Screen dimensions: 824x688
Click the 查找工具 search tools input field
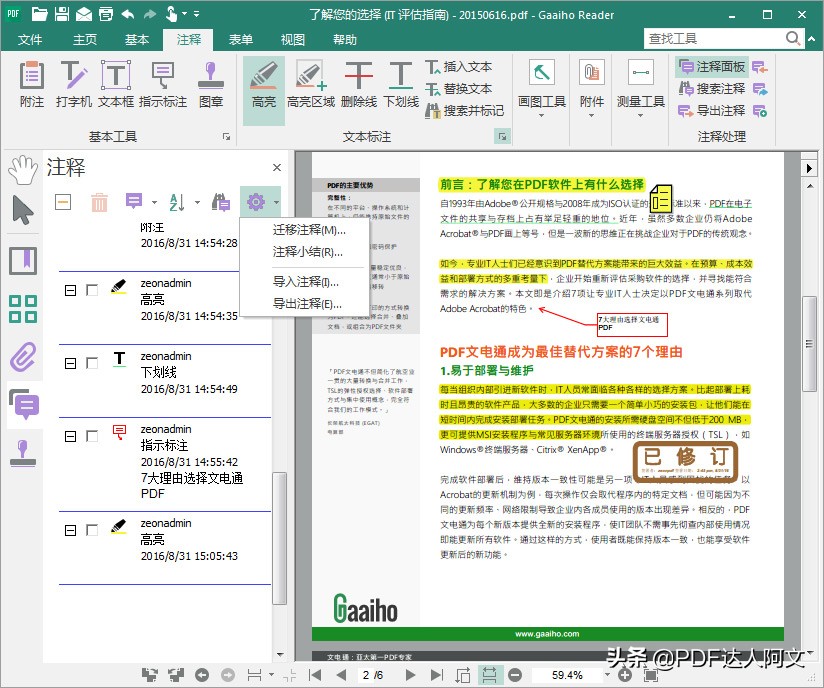point(714,38)
